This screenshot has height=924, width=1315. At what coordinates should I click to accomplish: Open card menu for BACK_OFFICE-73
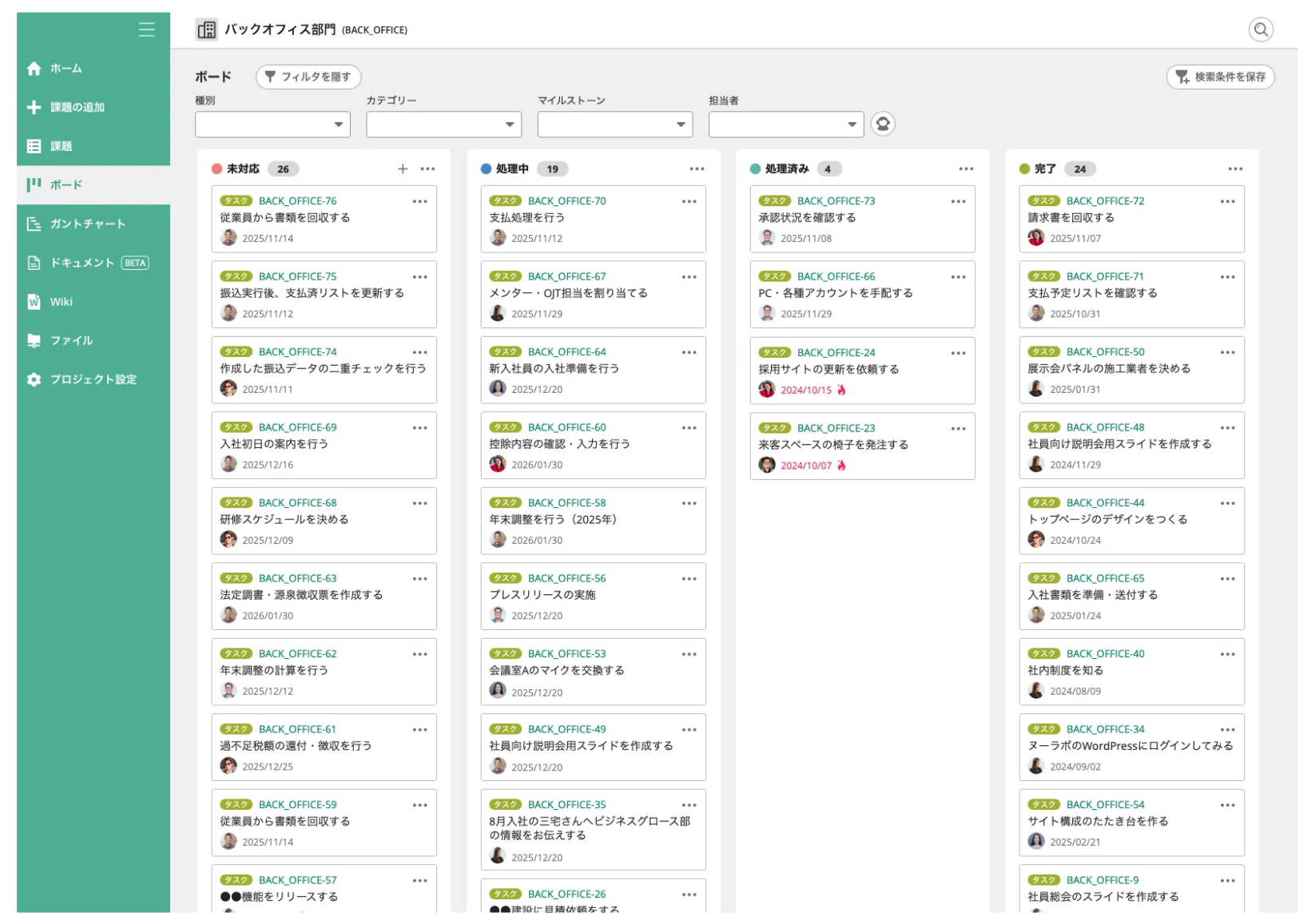[959, 201]
